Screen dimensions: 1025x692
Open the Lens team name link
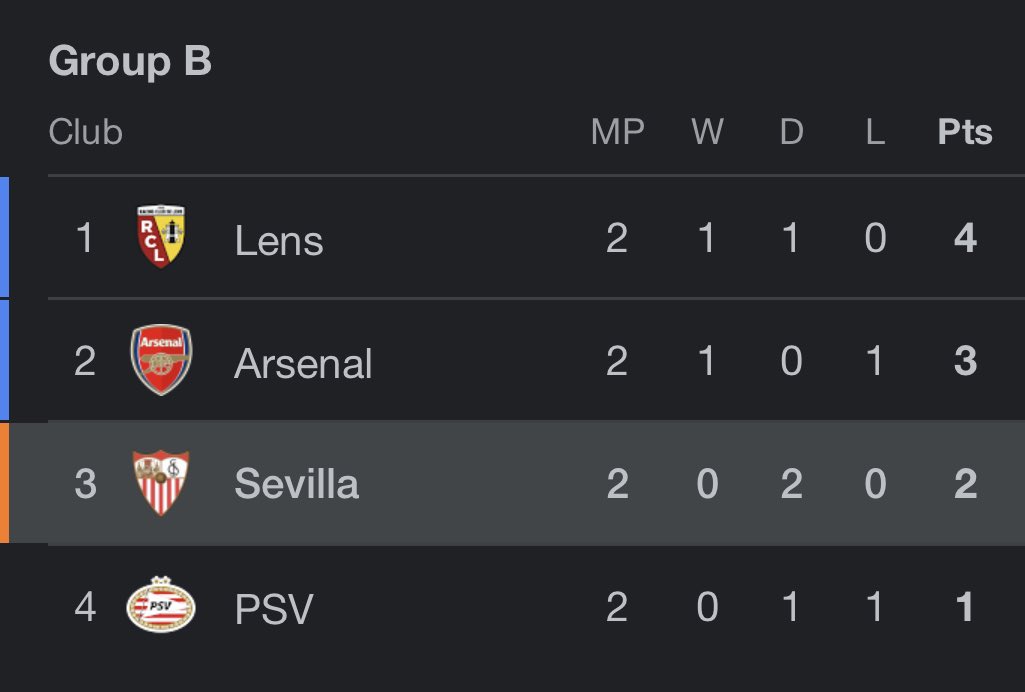[278, 240]
